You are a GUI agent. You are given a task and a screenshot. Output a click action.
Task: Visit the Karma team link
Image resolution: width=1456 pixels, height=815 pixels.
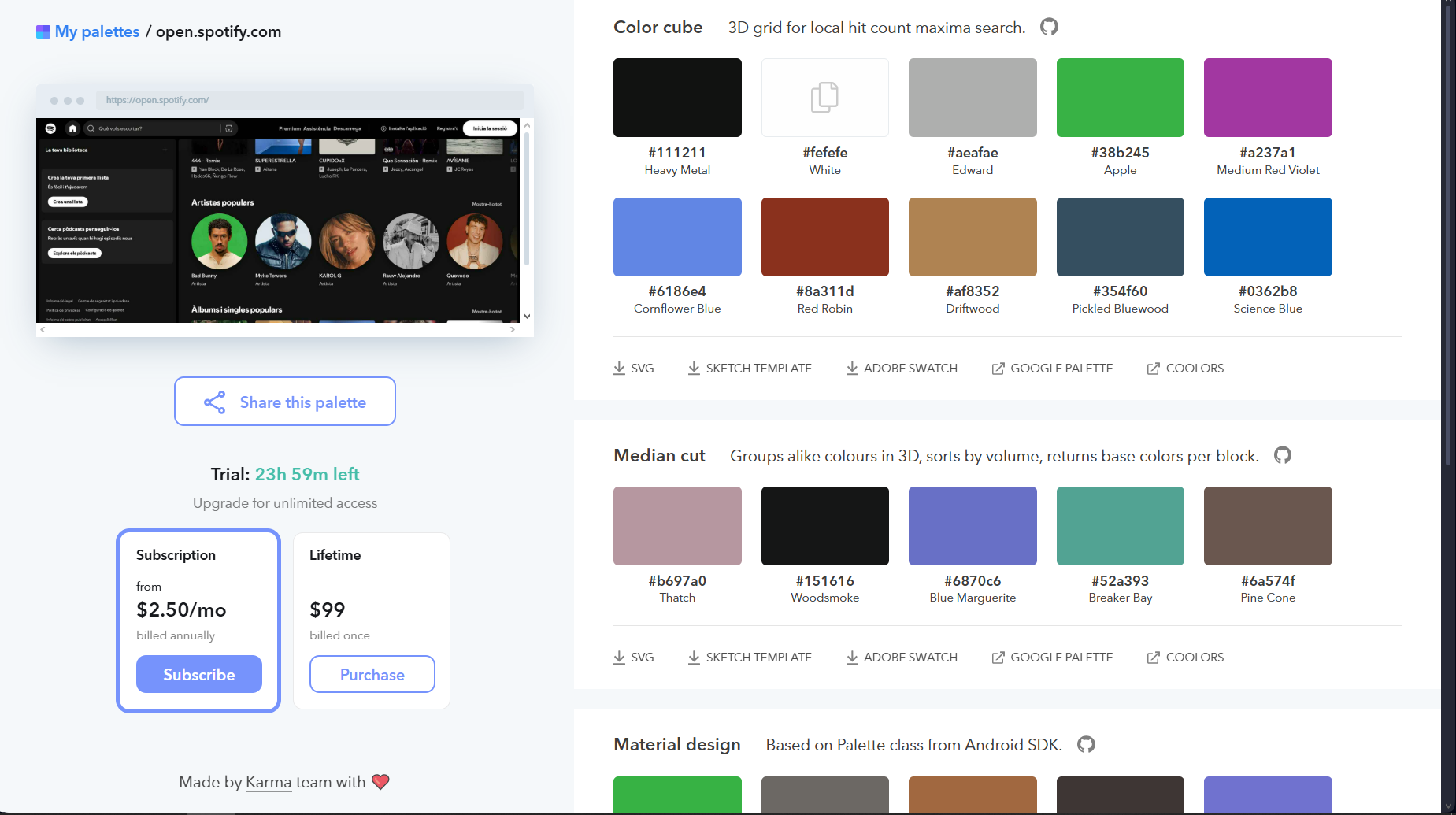coord(269,782)
